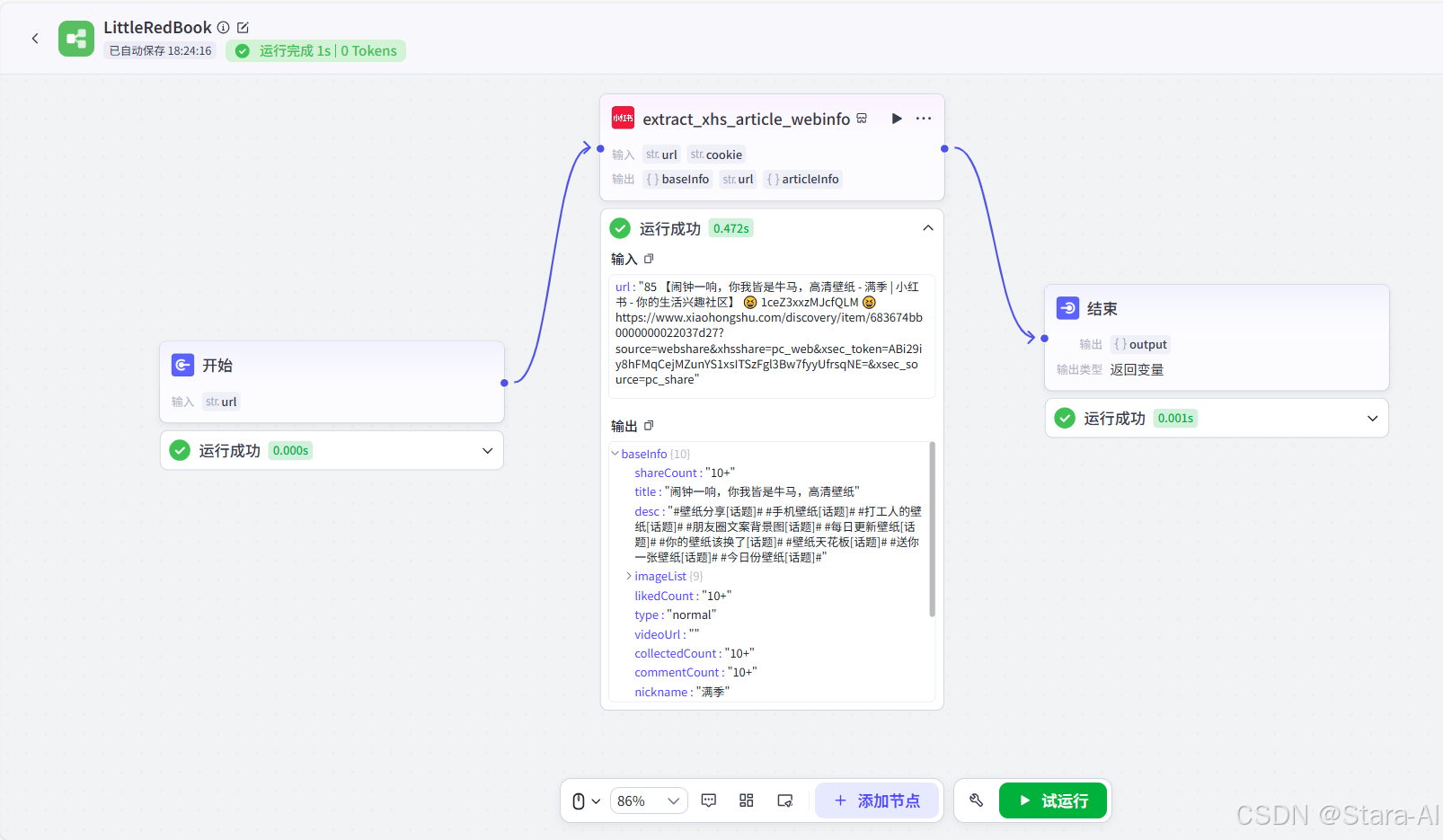The image size is (1443, 840).
Task: Click the red Xiaohongshu node icon
Action: point(623,118)
